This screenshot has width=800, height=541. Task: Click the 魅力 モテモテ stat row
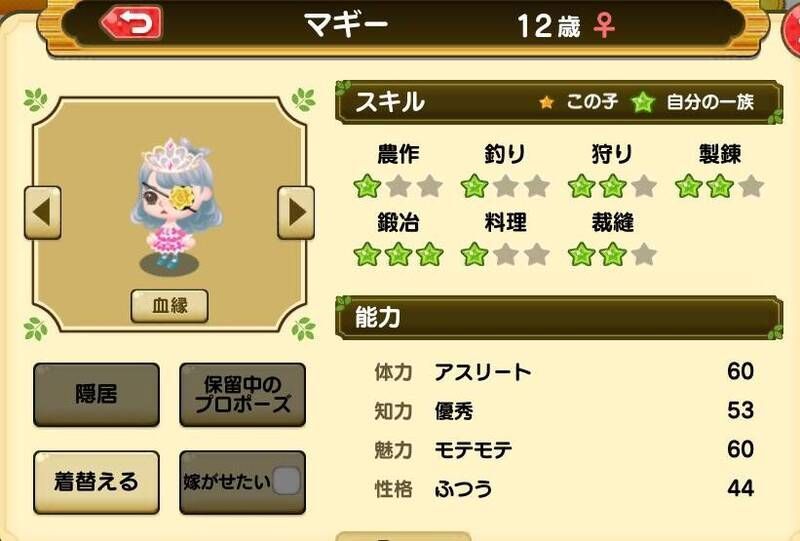pos(564,450)
